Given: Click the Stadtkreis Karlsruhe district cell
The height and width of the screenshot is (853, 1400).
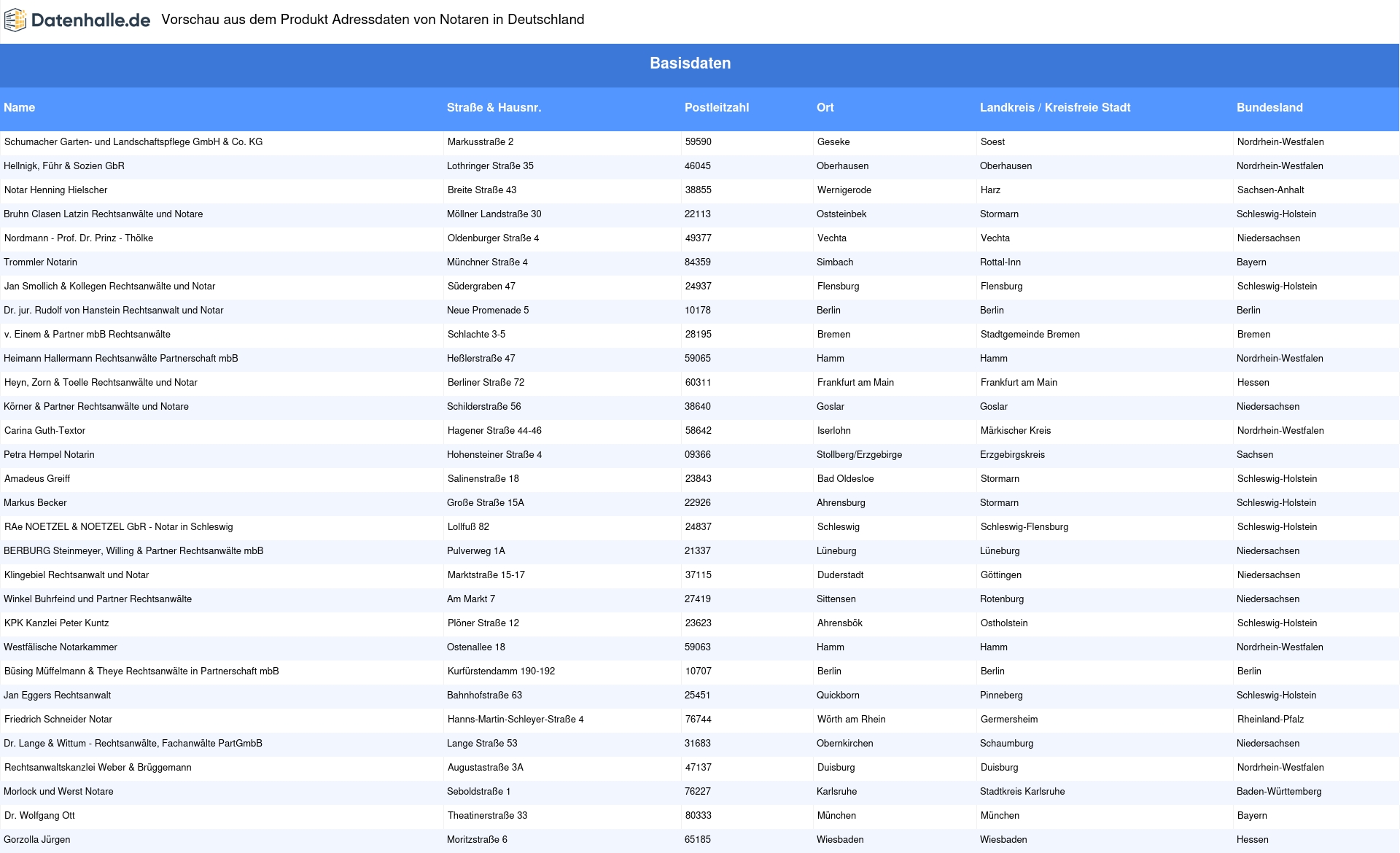Looking at the screenshot, I should [1022, 792].
